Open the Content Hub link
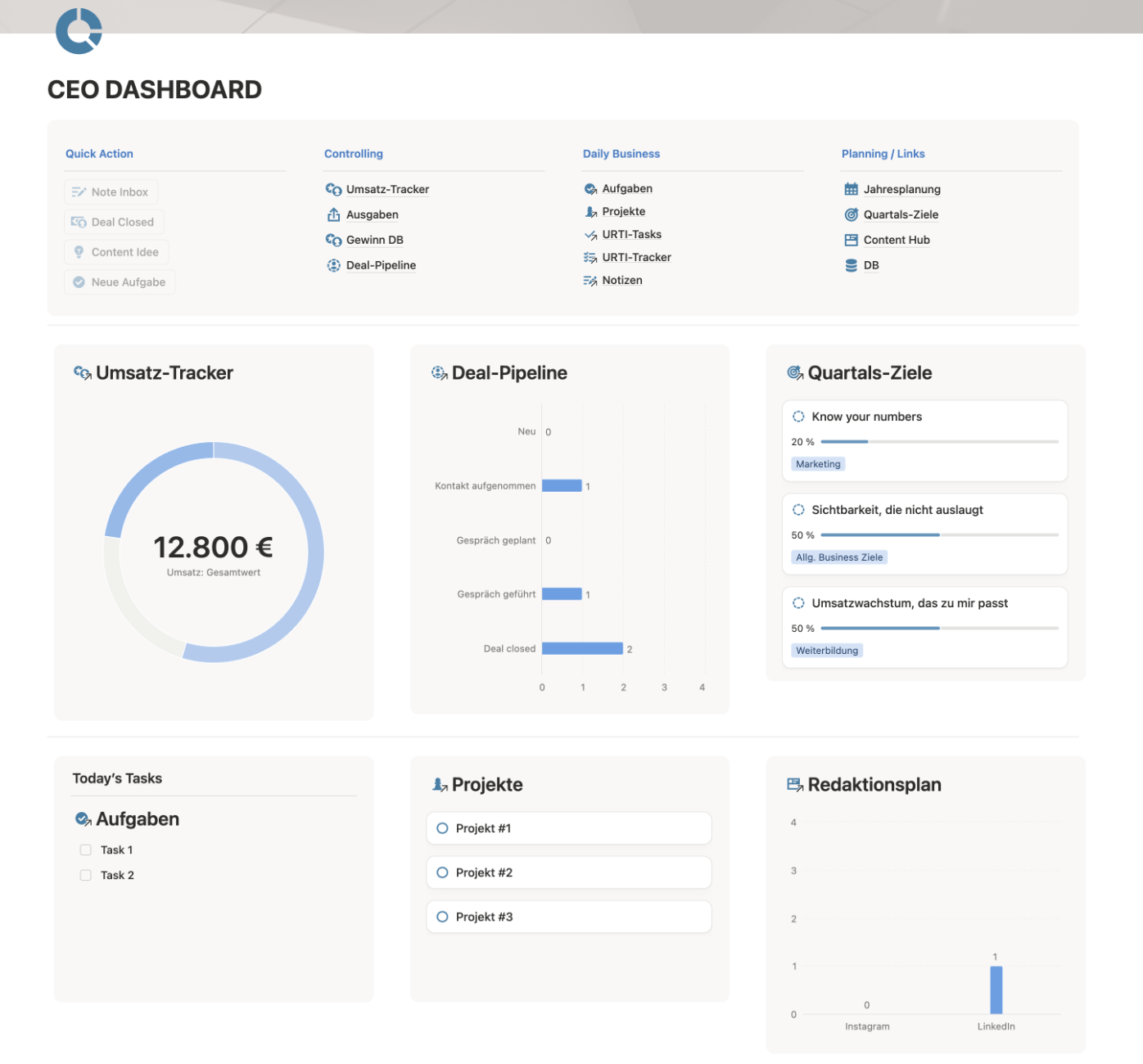Screen dimensions: 1143x1064 (x=897, y=240)
